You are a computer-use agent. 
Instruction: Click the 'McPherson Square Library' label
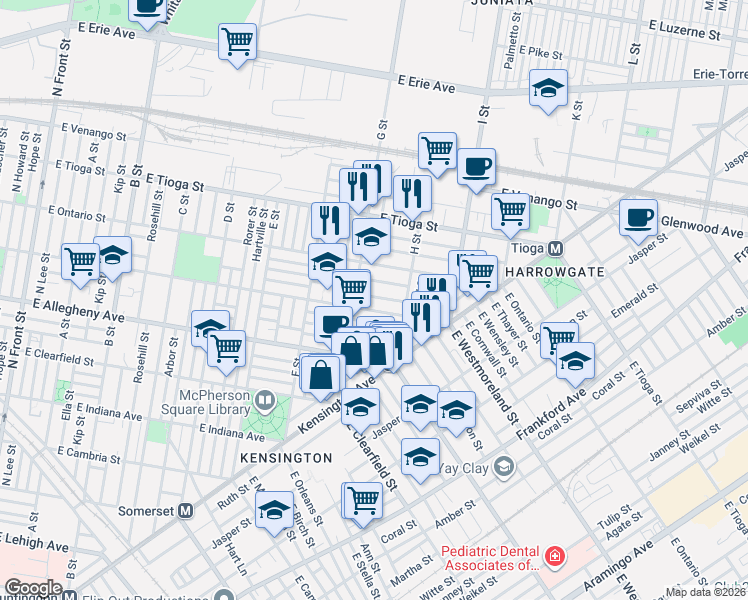[x=206, y=403]
